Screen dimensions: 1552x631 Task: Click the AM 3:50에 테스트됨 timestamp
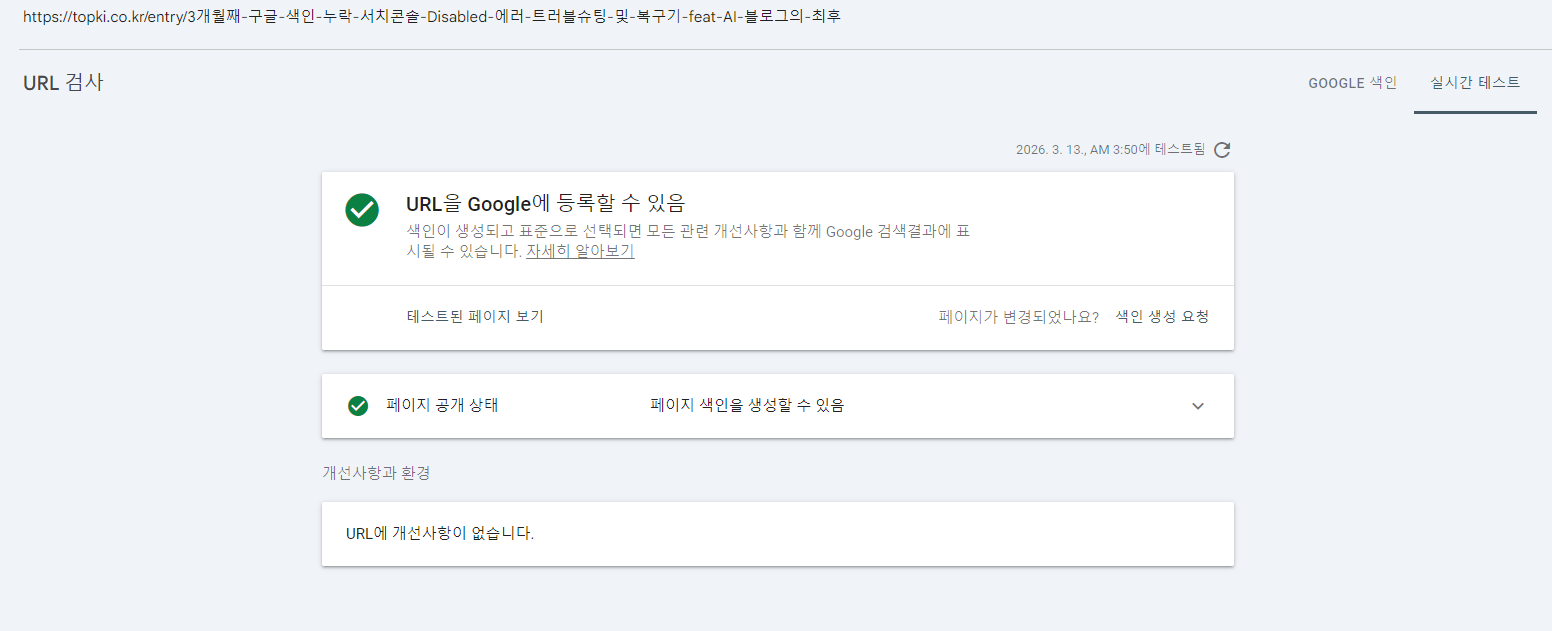[1110, 150]
